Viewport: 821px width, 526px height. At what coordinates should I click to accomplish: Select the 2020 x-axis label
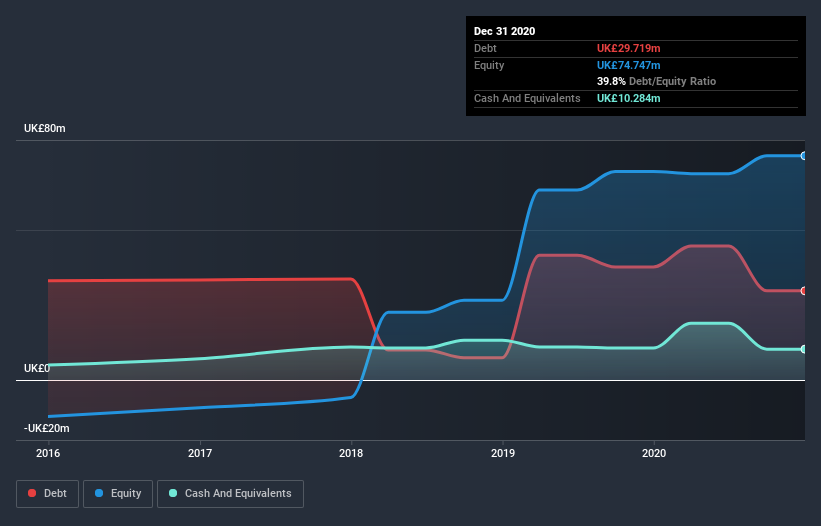tap(654, 453)
